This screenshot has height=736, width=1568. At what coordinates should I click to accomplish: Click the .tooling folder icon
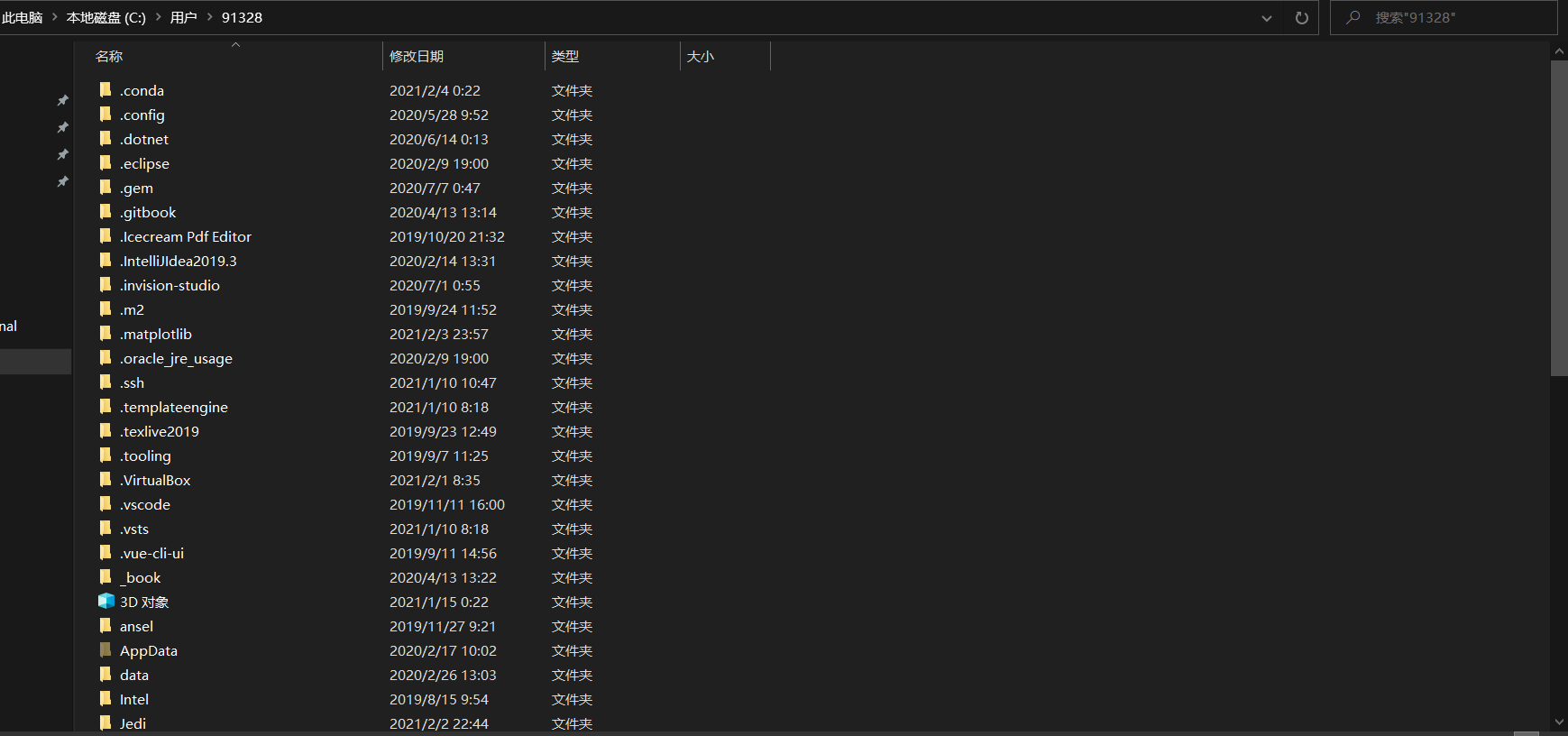[x=105, y=455]
